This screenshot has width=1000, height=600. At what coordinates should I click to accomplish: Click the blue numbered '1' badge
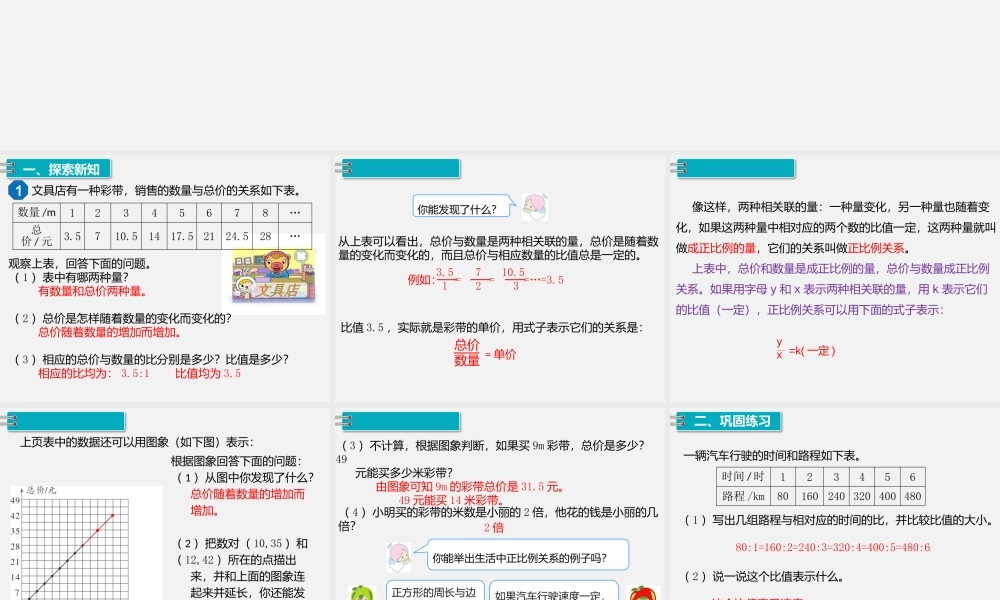click(x=19, y=189)
